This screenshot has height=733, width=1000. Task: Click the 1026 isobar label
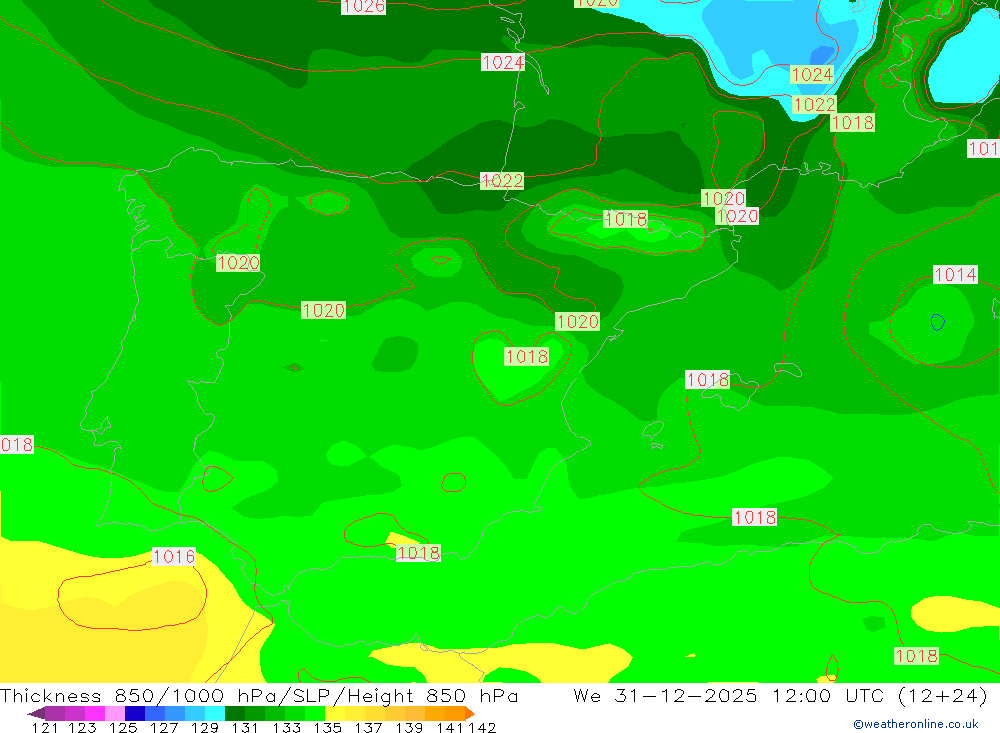pos(364,6)
